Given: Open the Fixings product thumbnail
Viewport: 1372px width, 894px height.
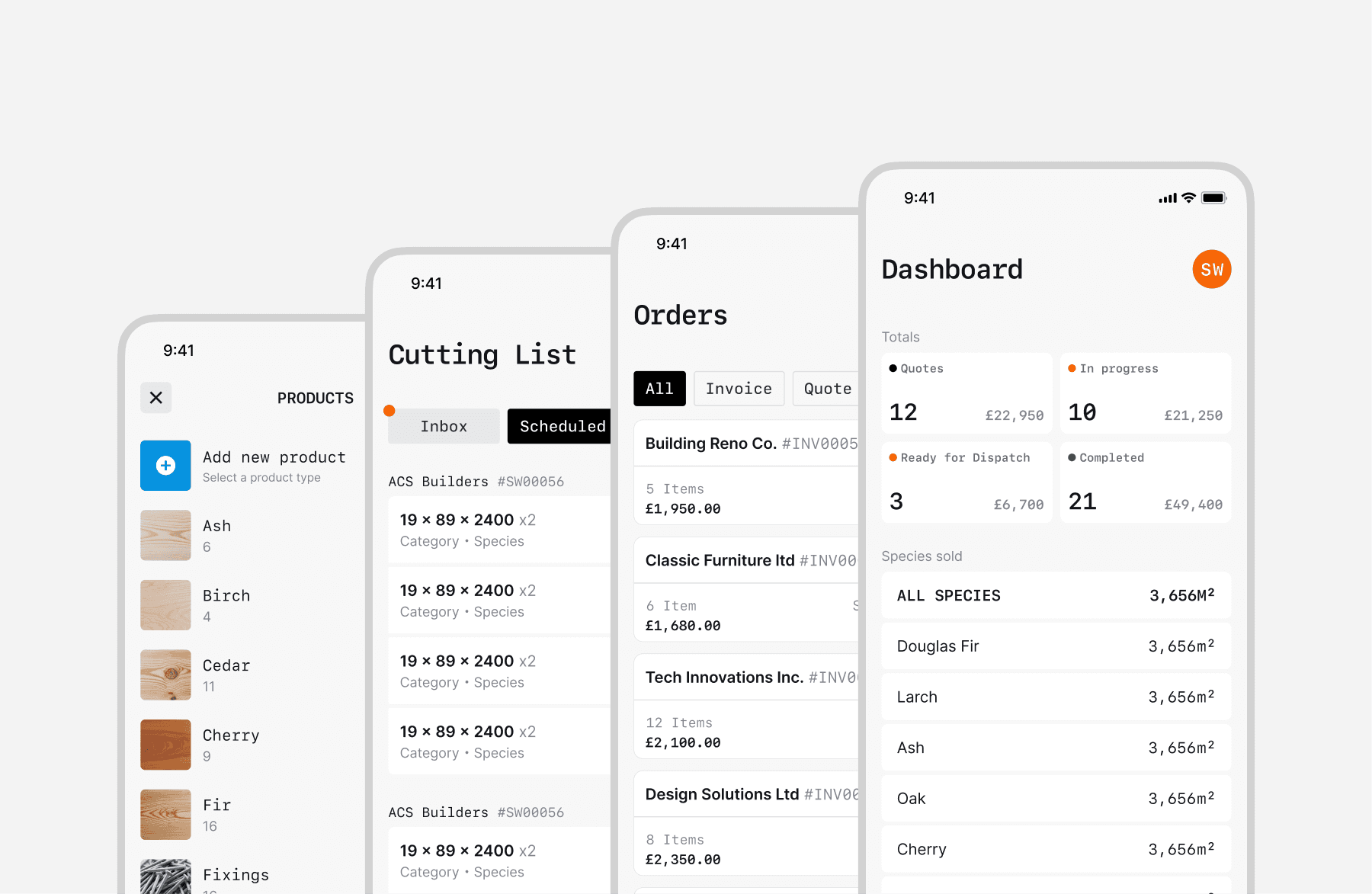Looking at the screenshot, I should [165, 876].
